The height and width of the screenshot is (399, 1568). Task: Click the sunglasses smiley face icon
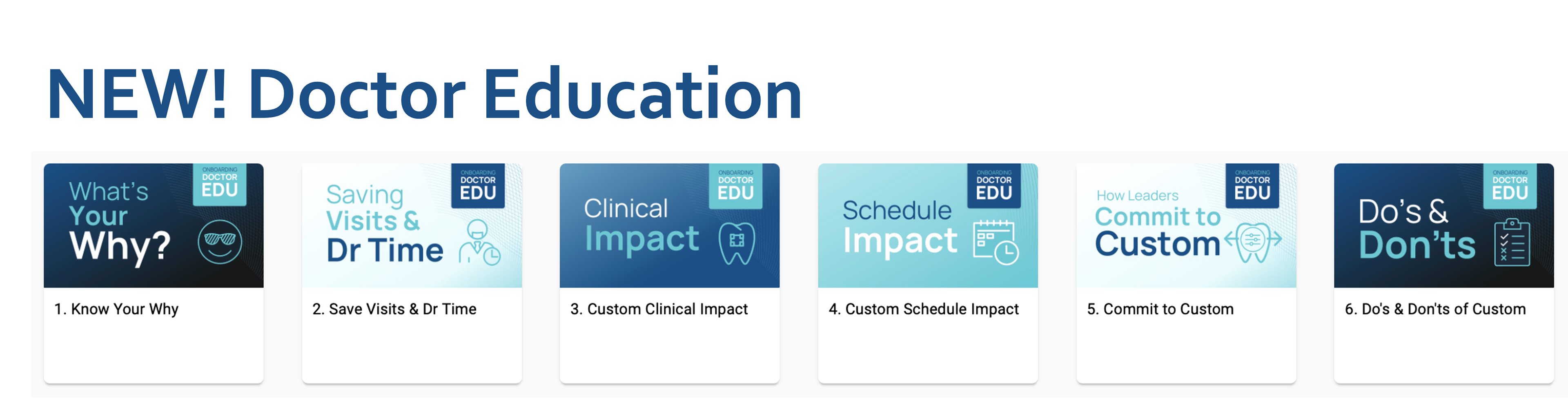point(220,242)
